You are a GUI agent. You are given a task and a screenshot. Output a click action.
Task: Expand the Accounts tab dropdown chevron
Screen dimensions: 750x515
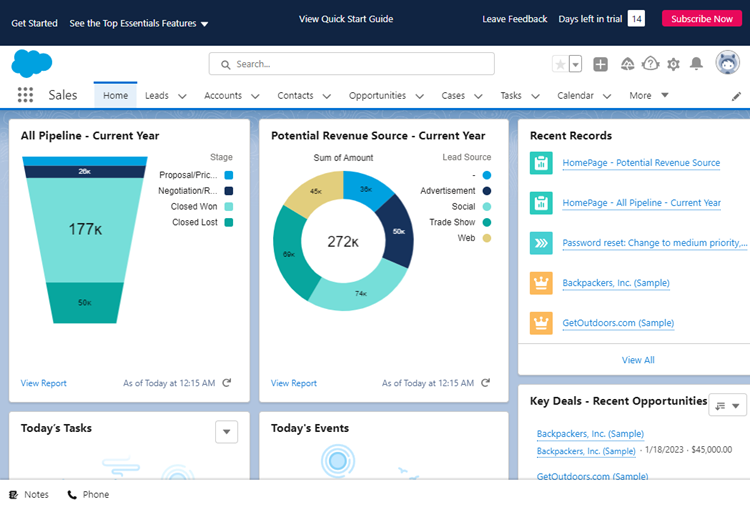255,96
